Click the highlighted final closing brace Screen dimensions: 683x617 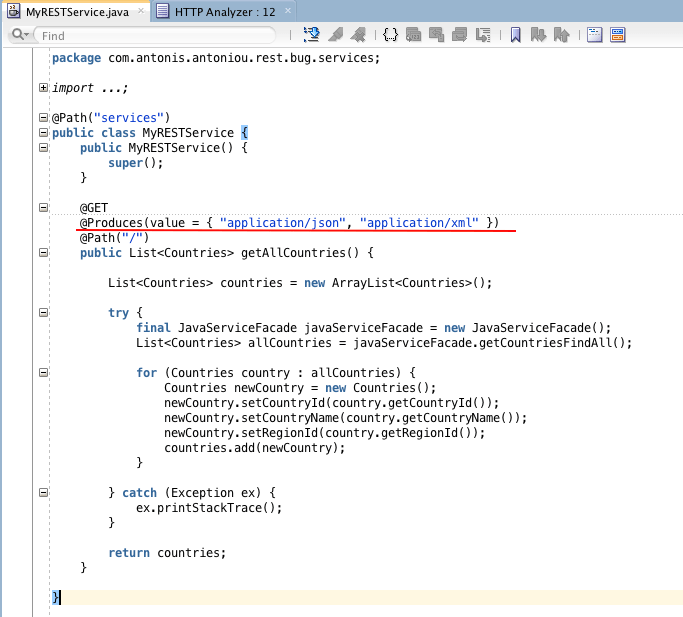[x=56, y=597]
